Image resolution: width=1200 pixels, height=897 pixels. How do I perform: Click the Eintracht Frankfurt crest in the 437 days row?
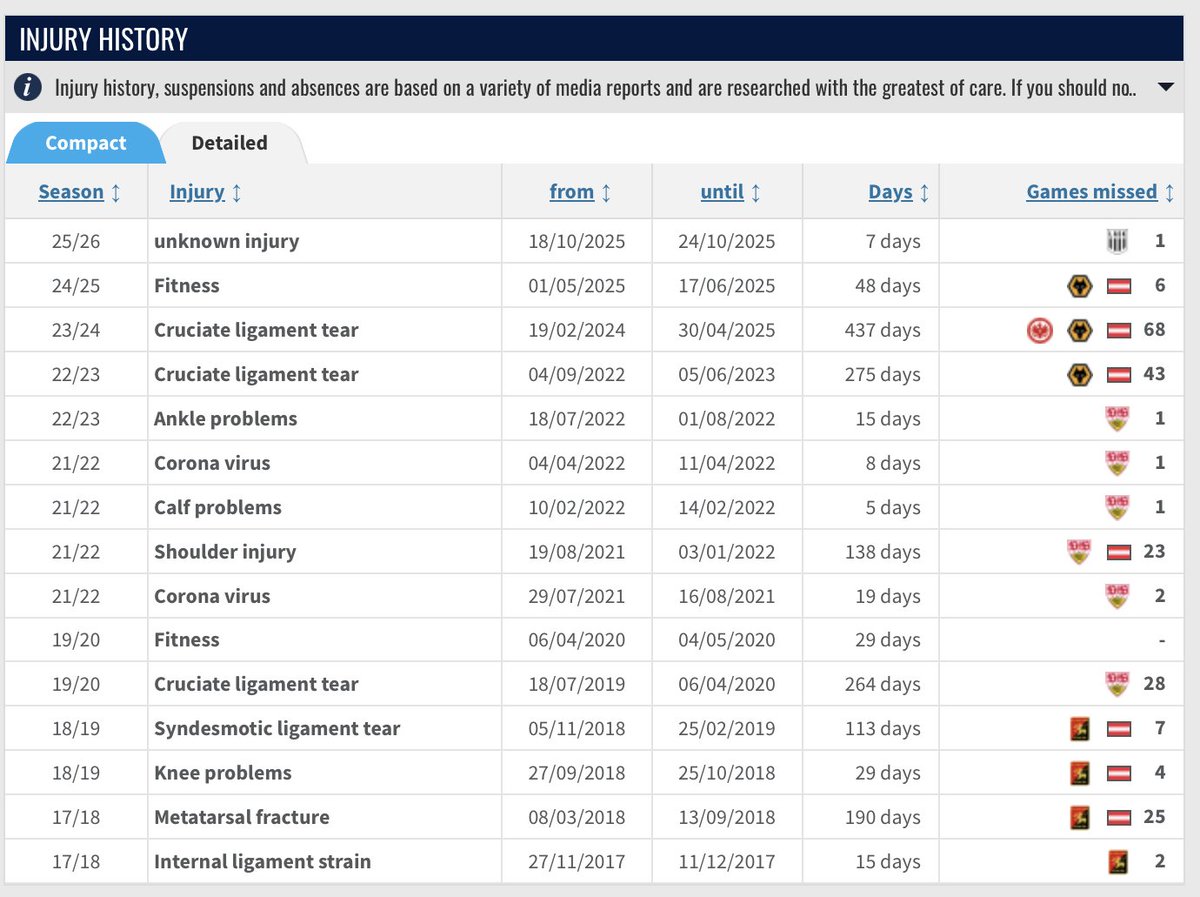pos(1039,330)
